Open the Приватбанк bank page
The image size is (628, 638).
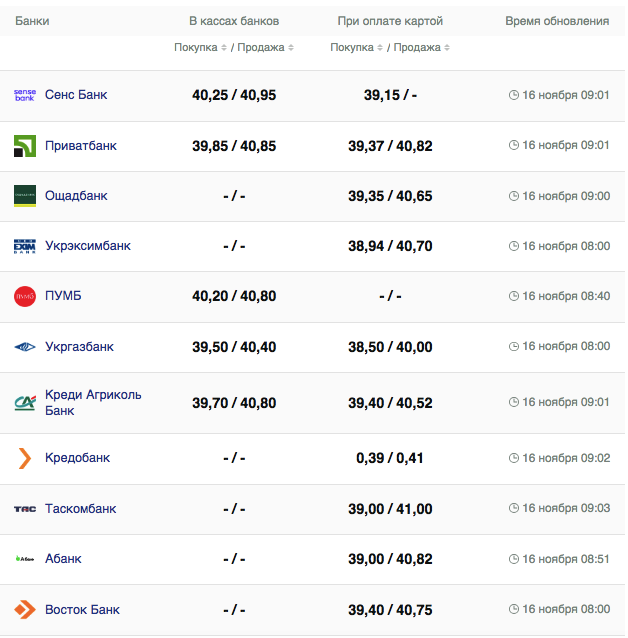pos(80,146)
